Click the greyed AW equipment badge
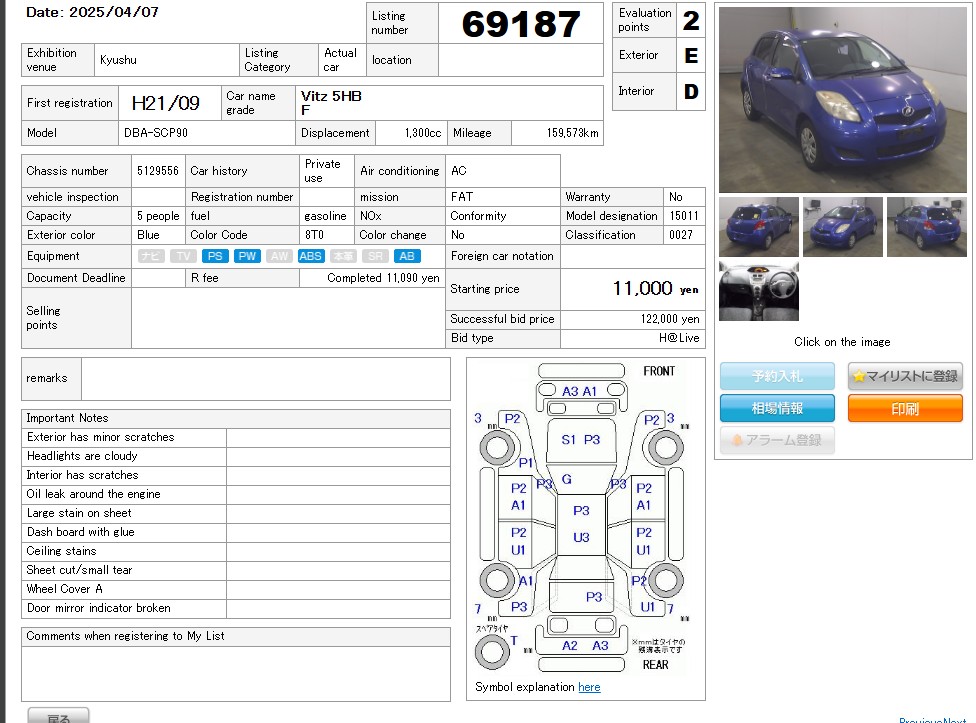The width and height of the screenshot is (976, 723). click(279, 256)
